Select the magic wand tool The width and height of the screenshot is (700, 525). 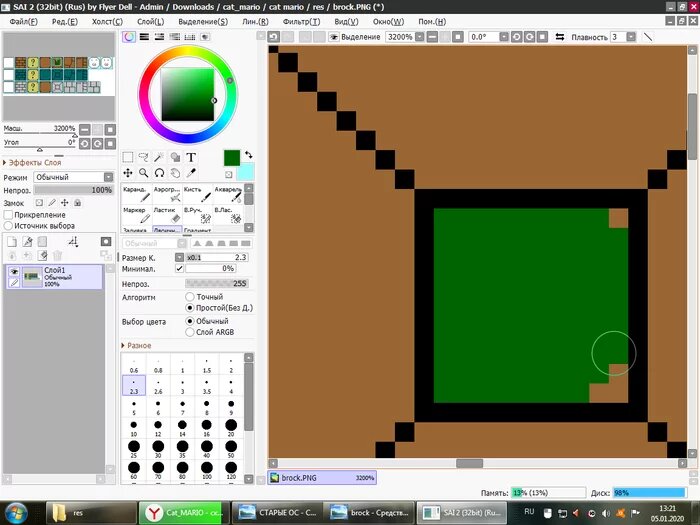point(159,157)
